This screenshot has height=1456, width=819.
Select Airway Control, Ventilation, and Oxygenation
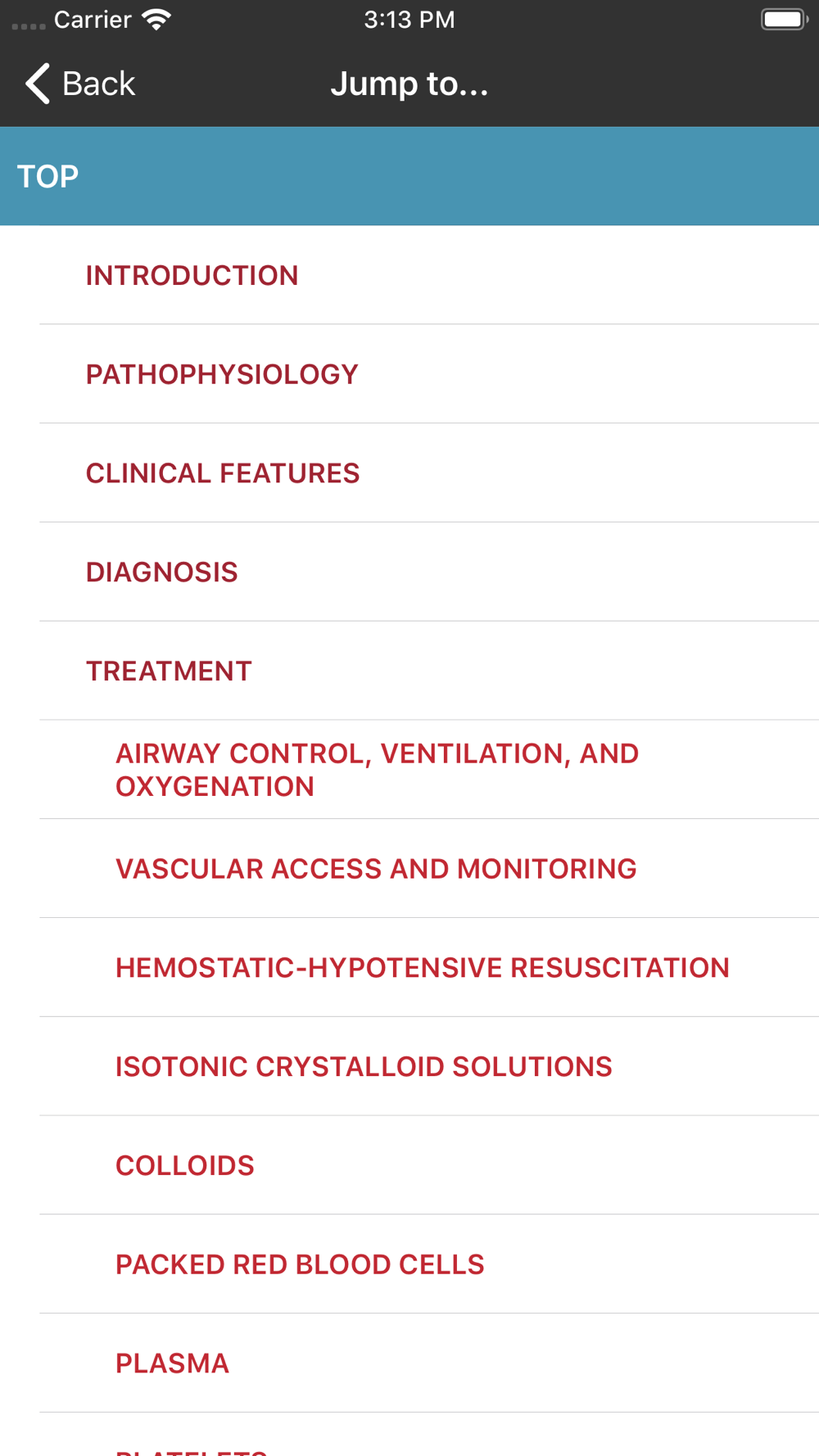click(x=429, y=770)
